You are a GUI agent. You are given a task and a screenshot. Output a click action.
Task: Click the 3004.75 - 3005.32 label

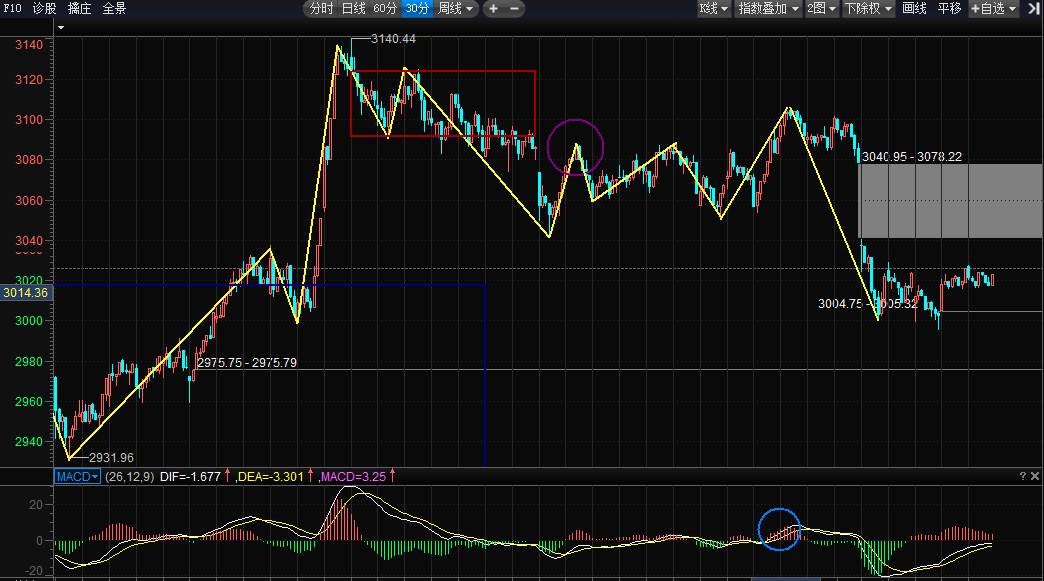(x=868, y=303)
